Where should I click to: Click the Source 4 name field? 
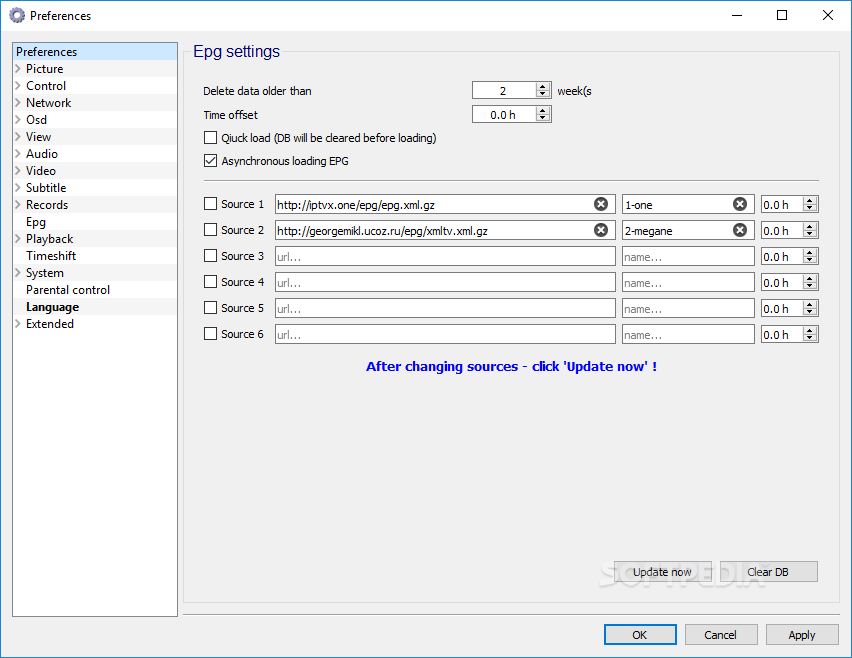click(x=688, y=282)
